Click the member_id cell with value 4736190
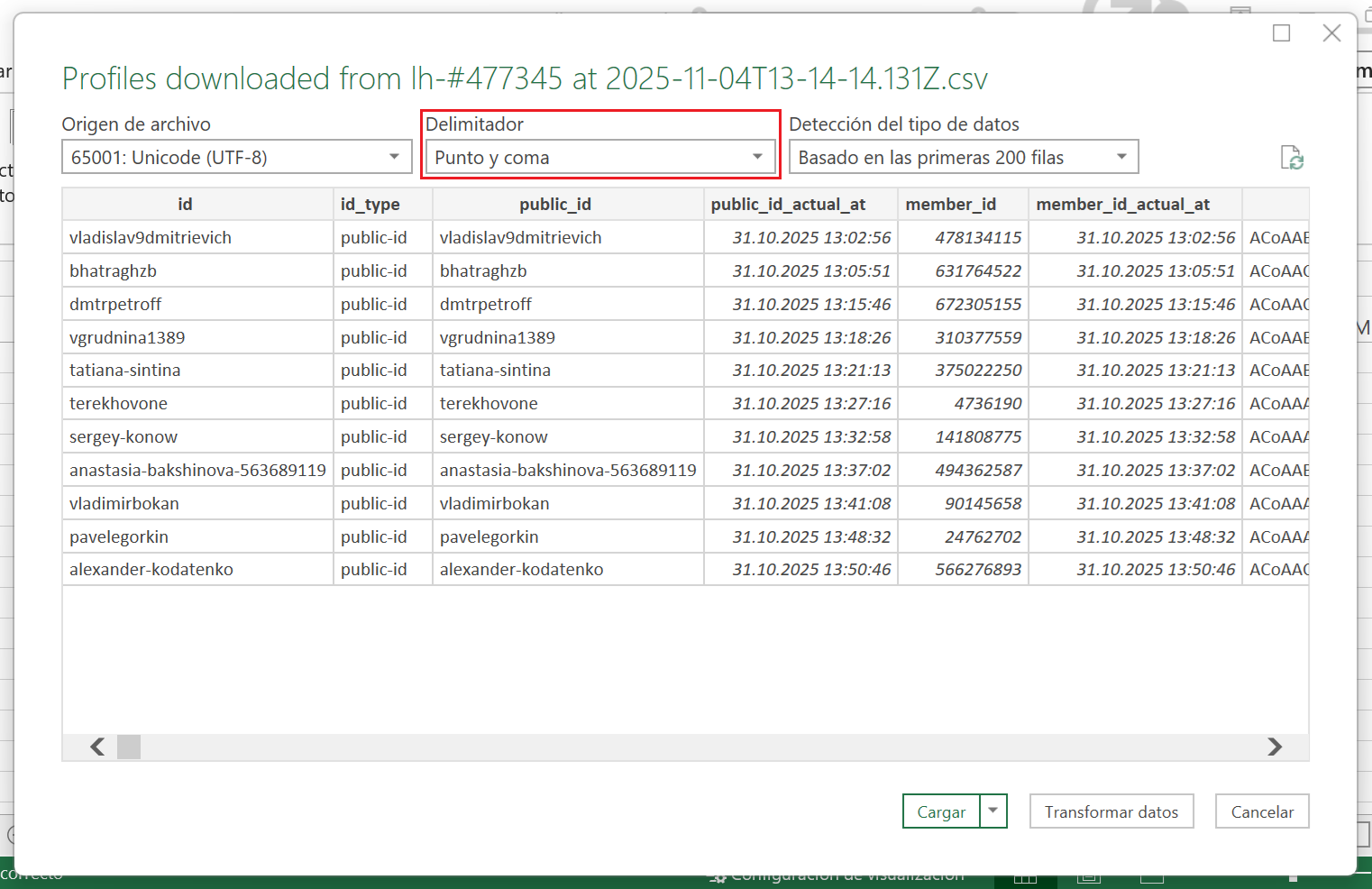Screen dimensions: 1372x889 click(x=987, y=404)
